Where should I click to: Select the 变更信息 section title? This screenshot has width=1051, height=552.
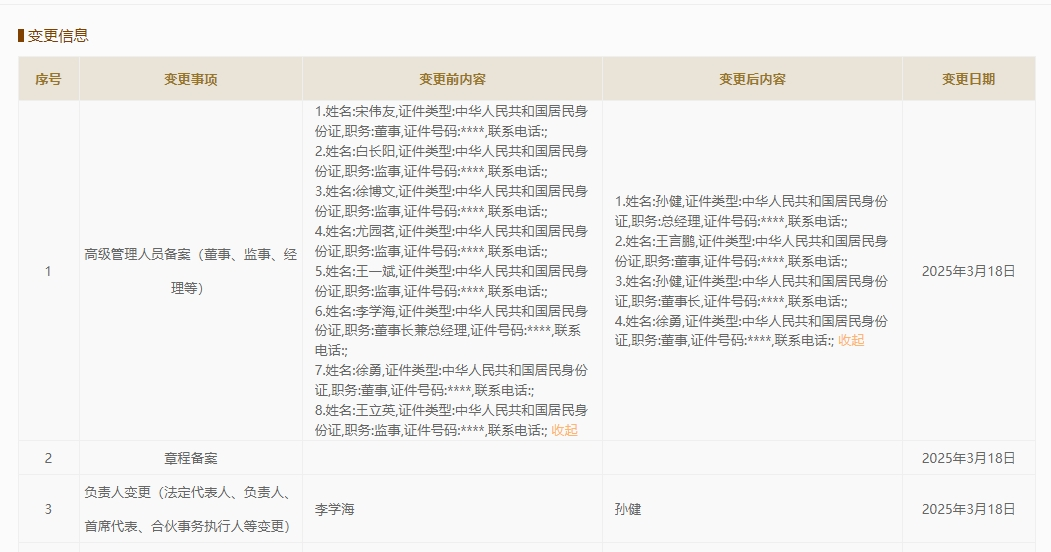pos(58,36)
